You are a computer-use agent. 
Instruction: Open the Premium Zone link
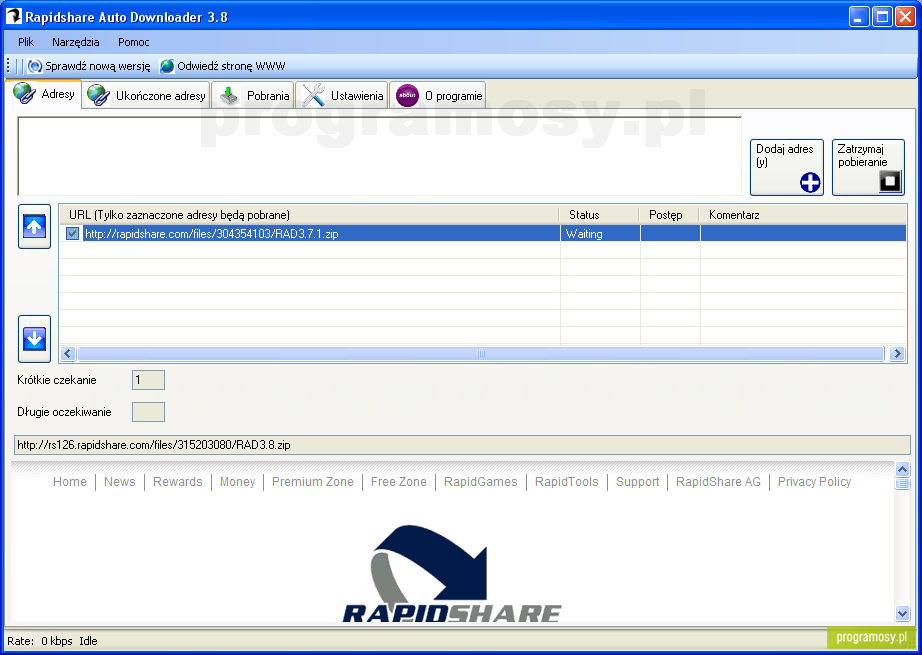pos(313,482)
